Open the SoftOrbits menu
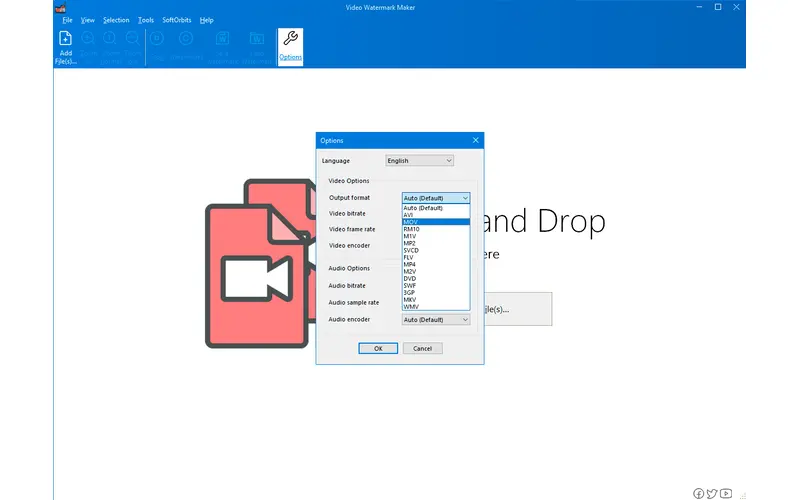Viewport: 800px width, 500px height. (x=176, y=20)
